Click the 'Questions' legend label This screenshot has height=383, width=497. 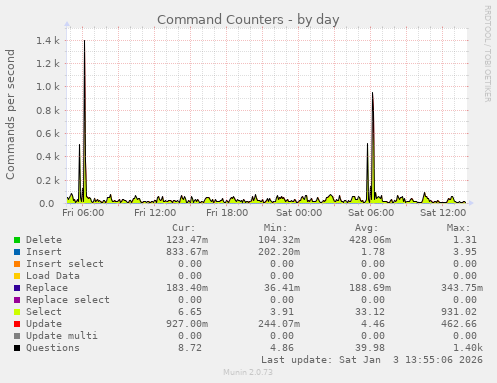click(53, 348)
